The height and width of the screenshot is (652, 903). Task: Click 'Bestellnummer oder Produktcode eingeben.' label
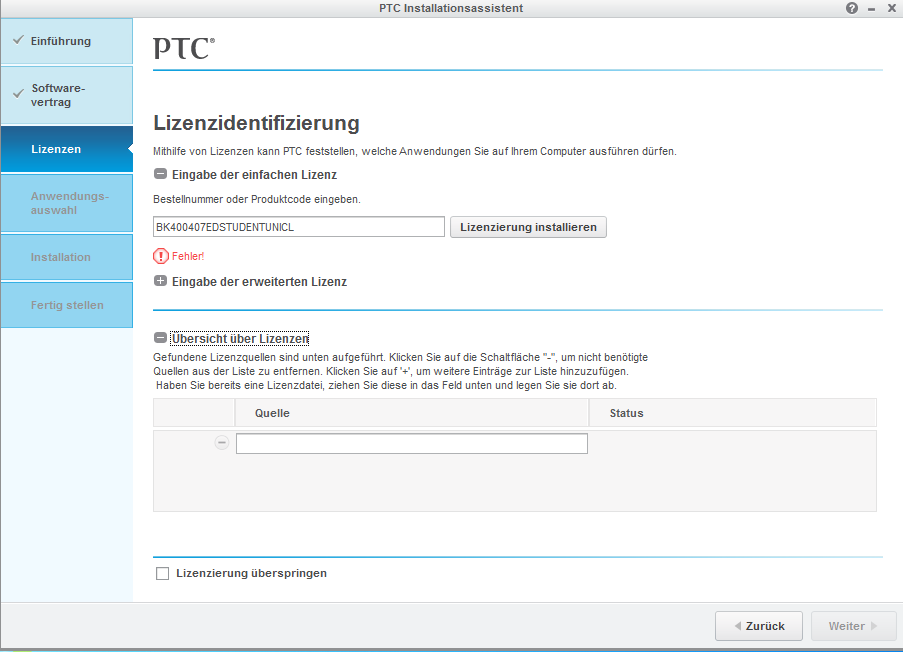click(257, 199)
